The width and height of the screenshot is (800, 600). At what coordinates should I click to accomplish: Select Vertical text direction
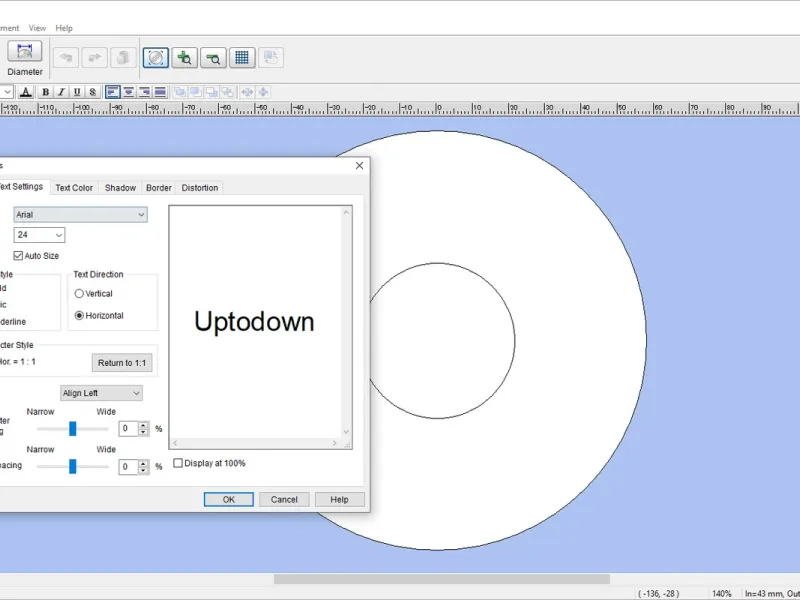[79, 294]
